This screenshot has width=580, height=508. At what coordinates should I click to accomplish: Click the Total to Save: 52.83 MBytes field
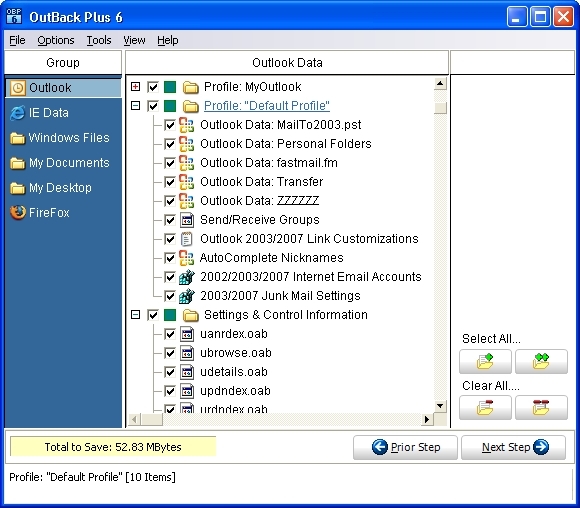[x=113, y=447]
